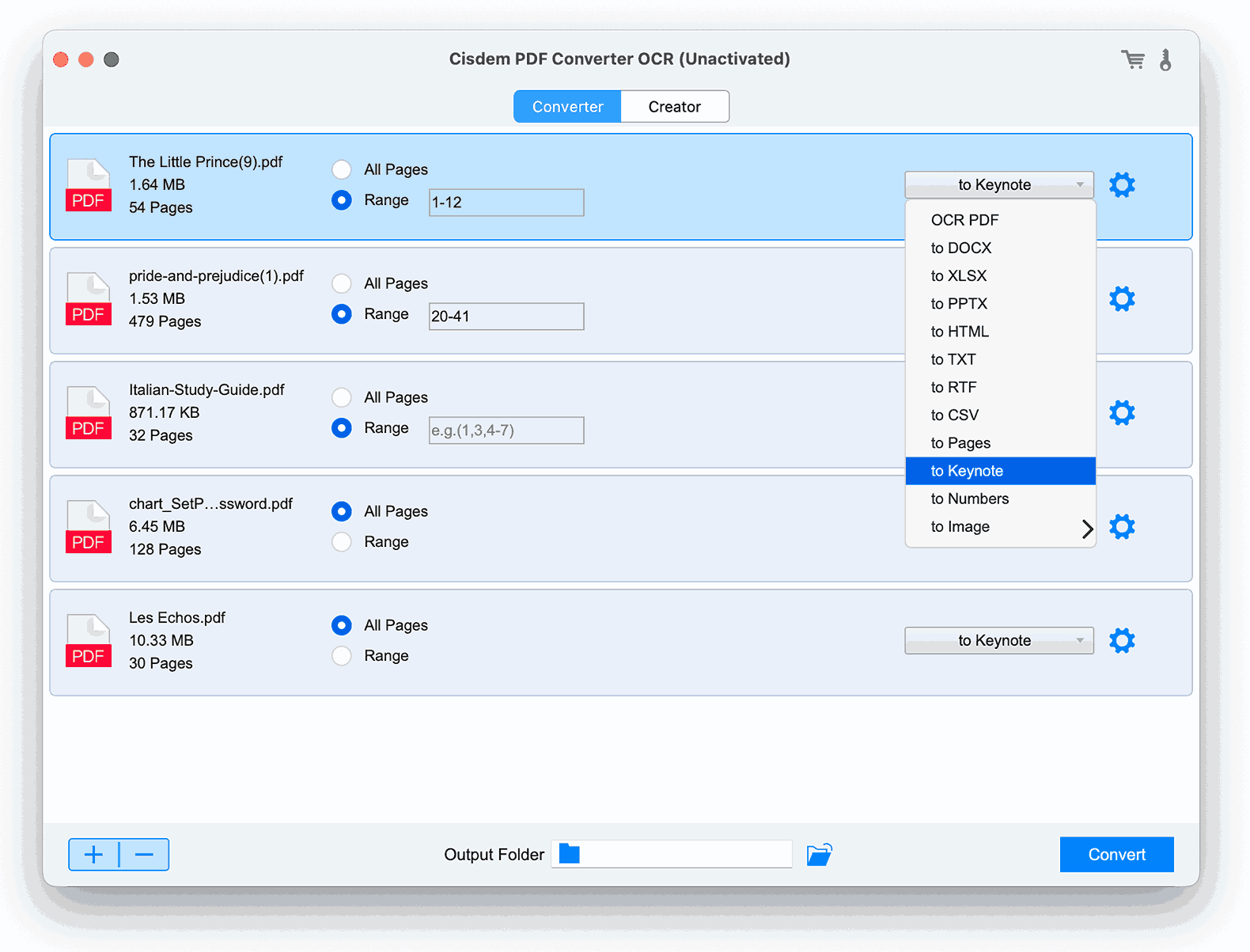Choose to HTML output format
This screenshot has width=1250, height=952.
click(1001, 332)
